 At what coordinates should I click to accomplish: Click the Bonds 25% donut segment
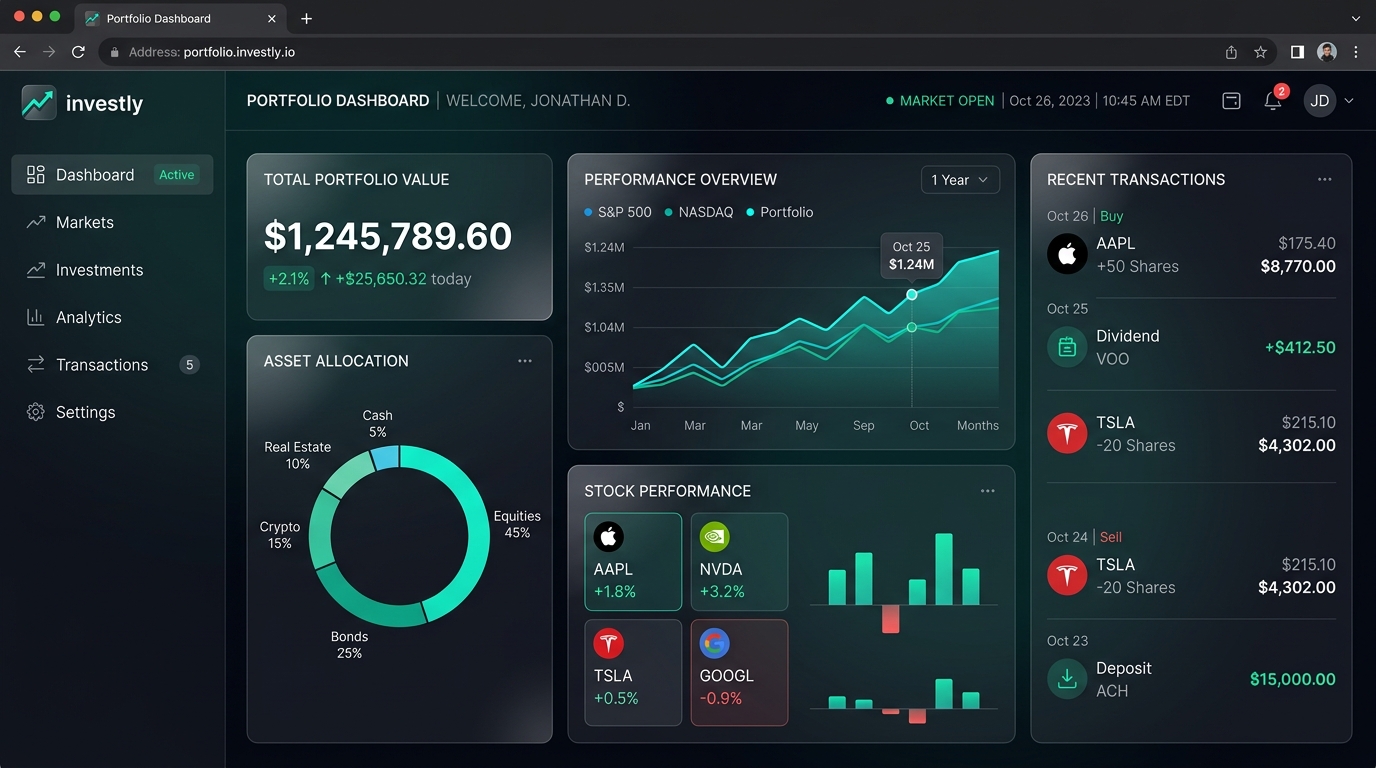(365, 602)
